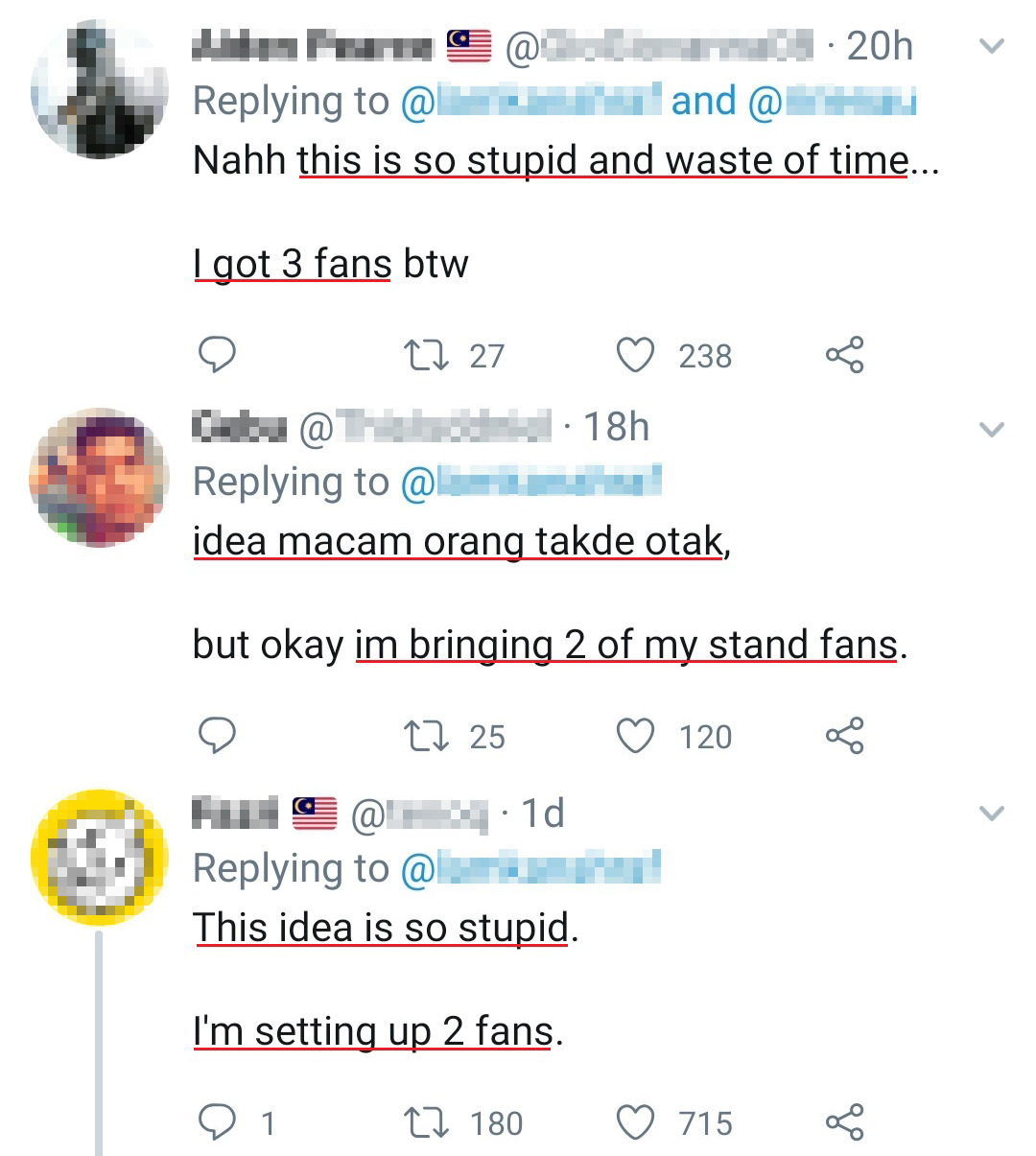
Task: Open the first tweet's profile avatar
Action: pyautogui.click(x=99, y=89)
